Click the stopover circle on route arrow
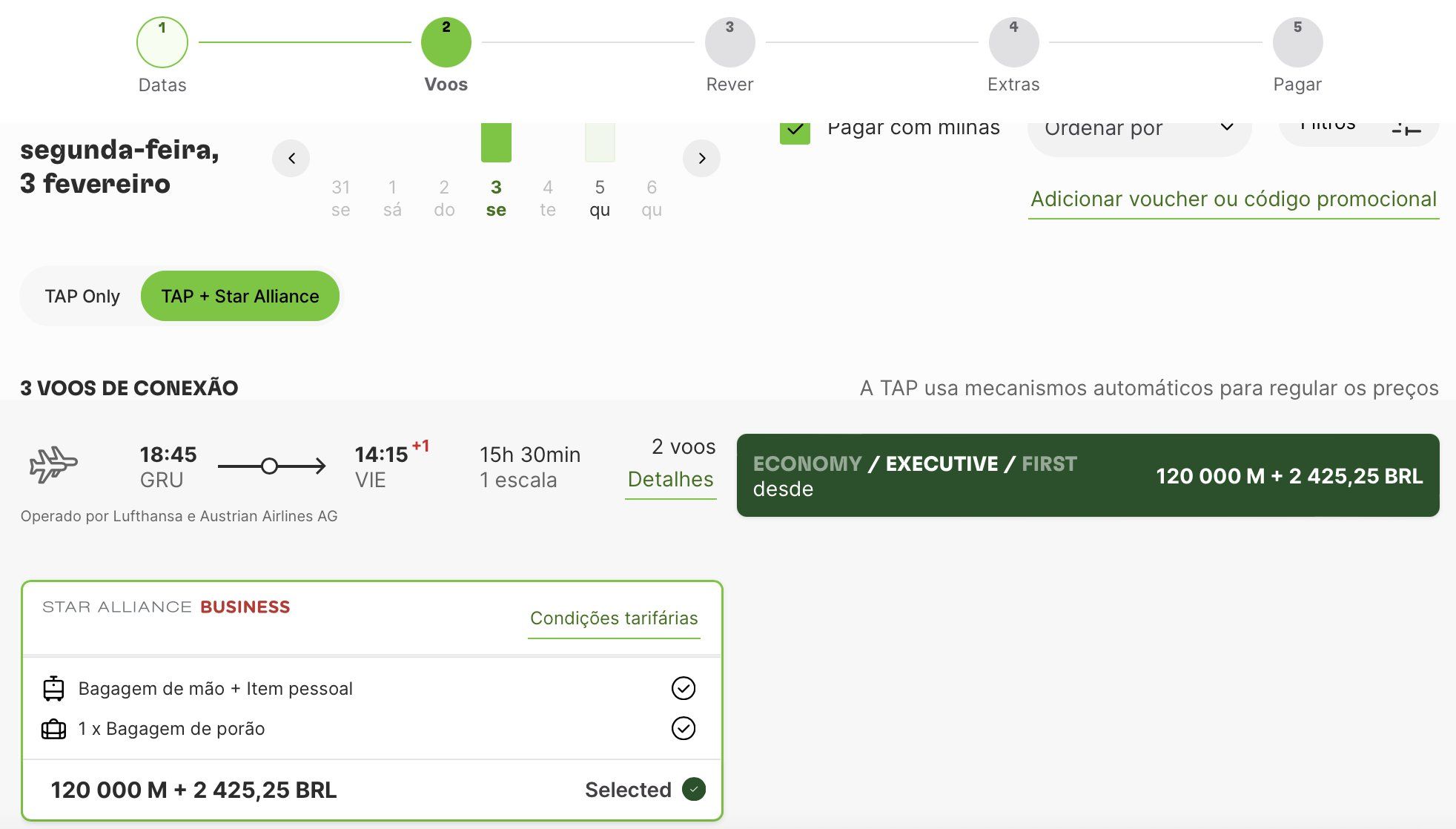This screenshot has width=1456, height=829. click(270, 466)
